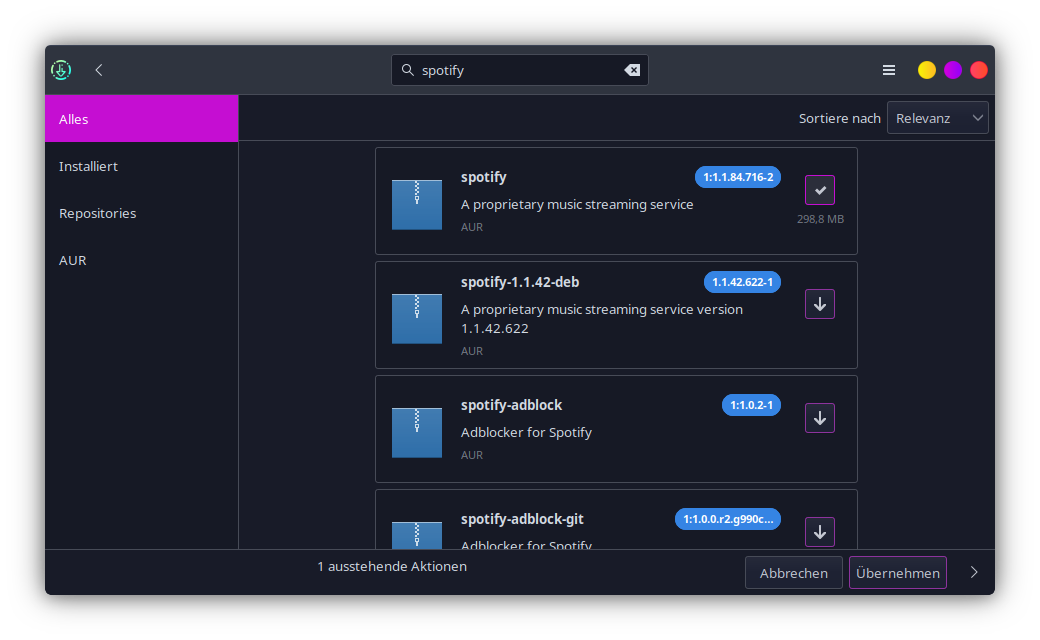Expand pending actions with right chevron
1040x640 pixels.
pos(974,572)
